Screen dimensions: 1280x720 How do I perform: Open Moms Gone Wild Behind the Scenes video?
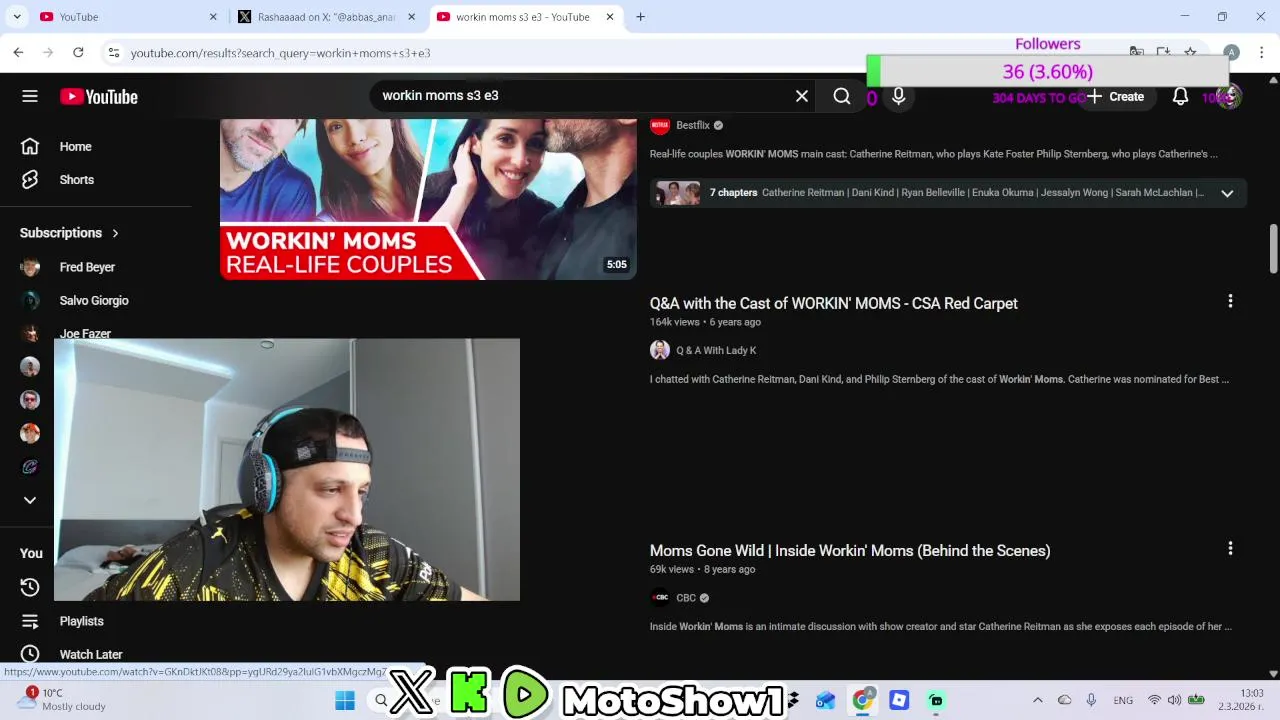[850, 550]
